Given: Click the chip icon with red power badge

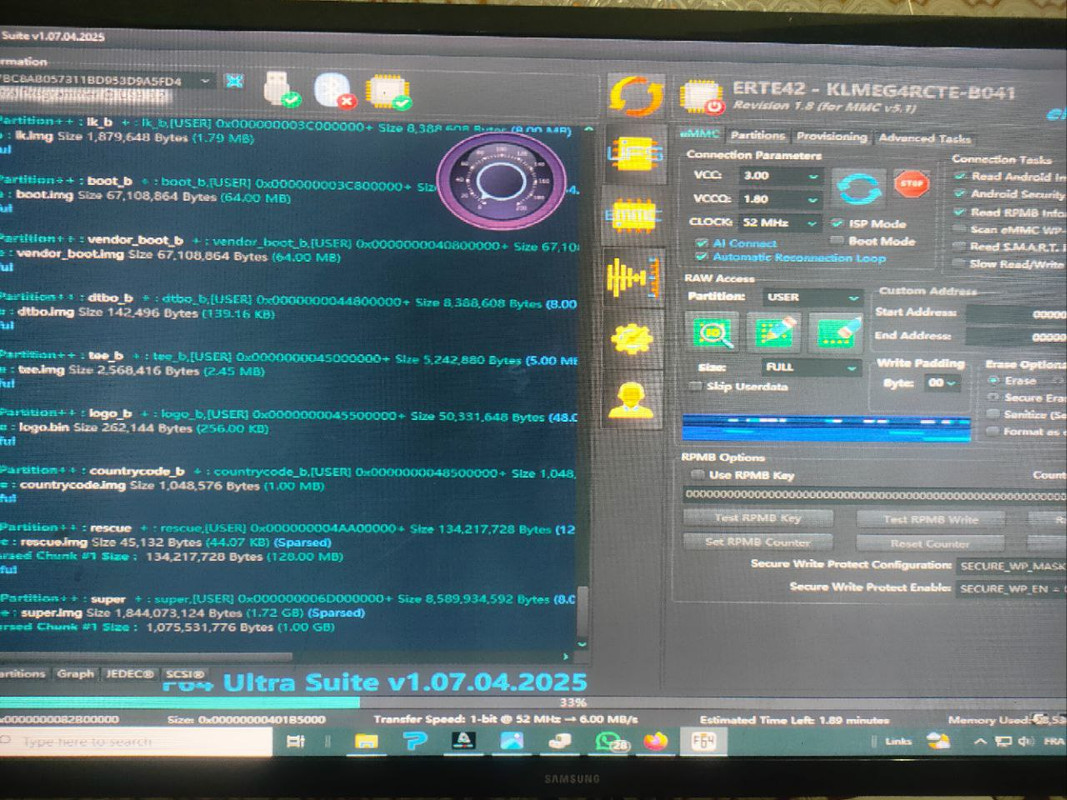Looking at the screenshot, I should pyautogui.click(x=702, y=97).
